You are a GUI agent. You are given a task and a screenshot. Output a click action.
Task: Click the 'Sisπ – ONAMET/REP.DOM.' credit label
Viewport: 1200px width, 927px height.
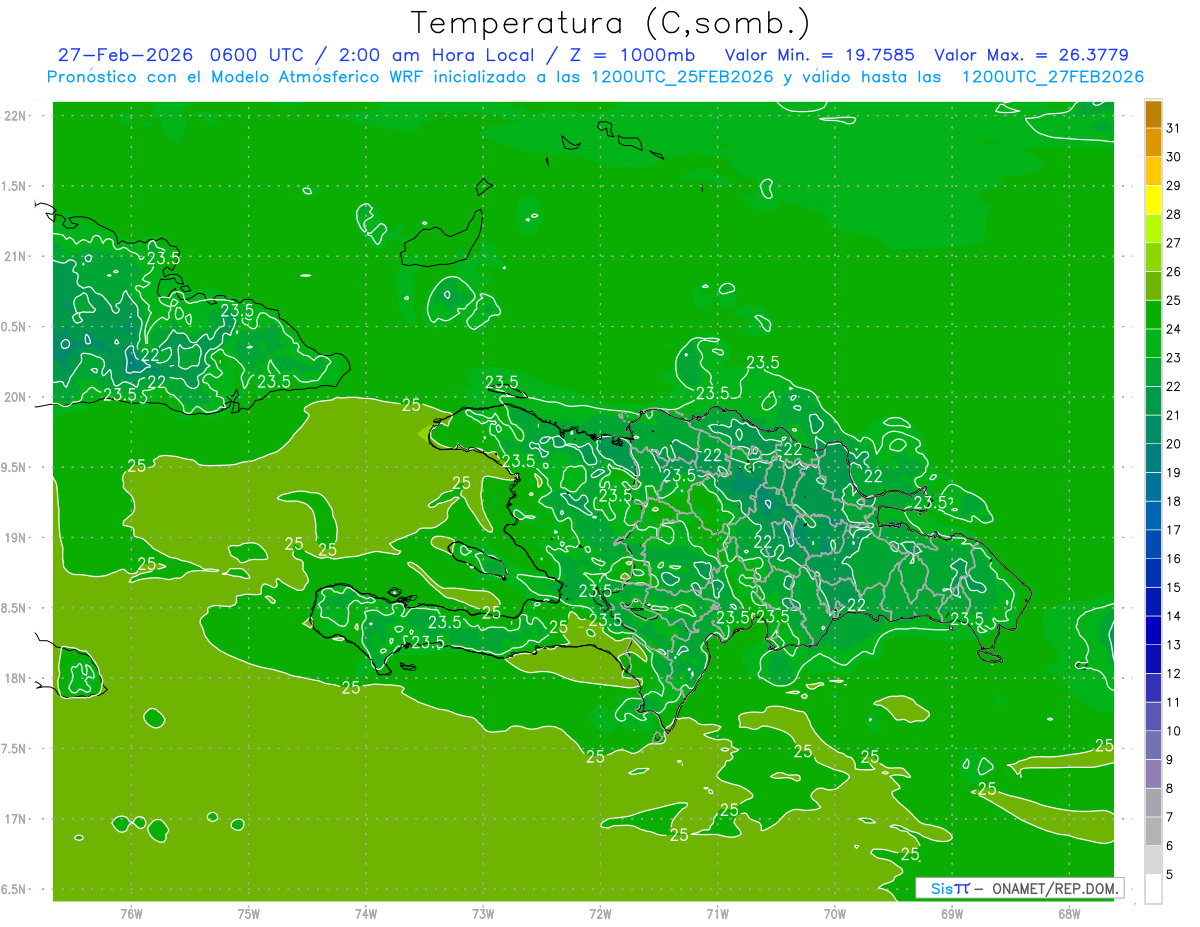click(1019, 888)
